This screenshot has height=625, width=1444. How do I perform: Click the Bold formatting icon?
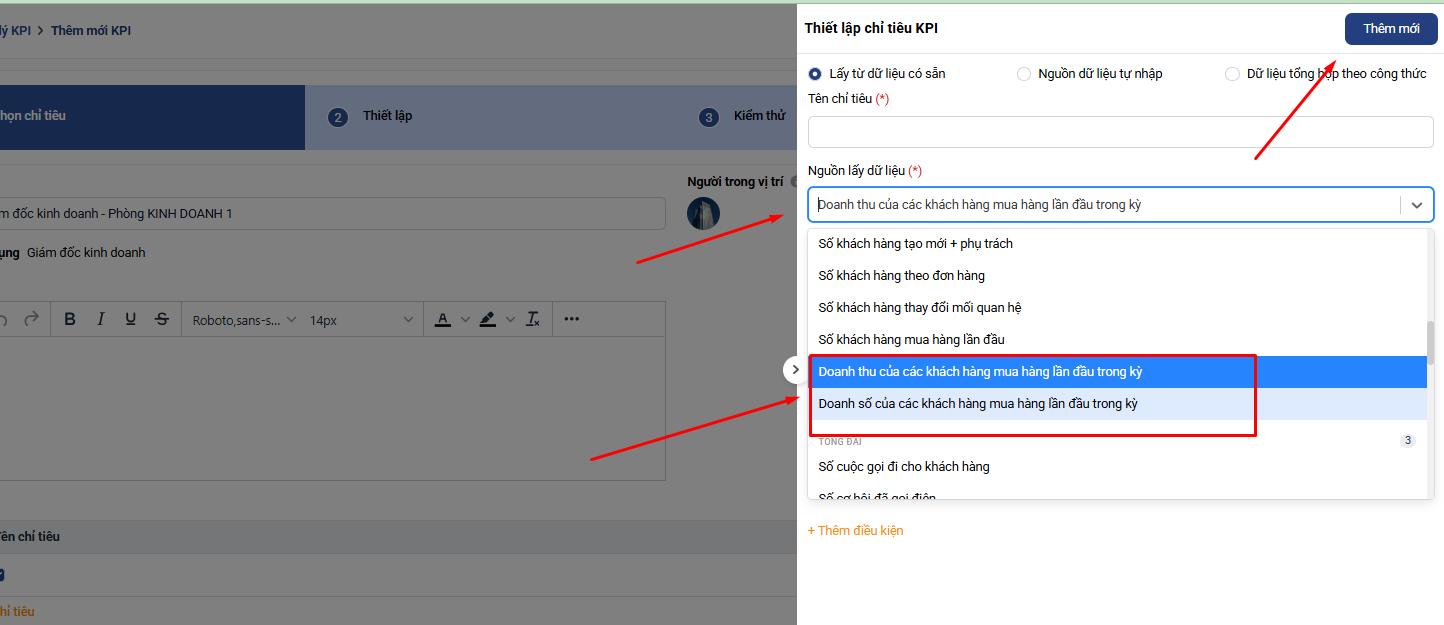pos(70,320)
